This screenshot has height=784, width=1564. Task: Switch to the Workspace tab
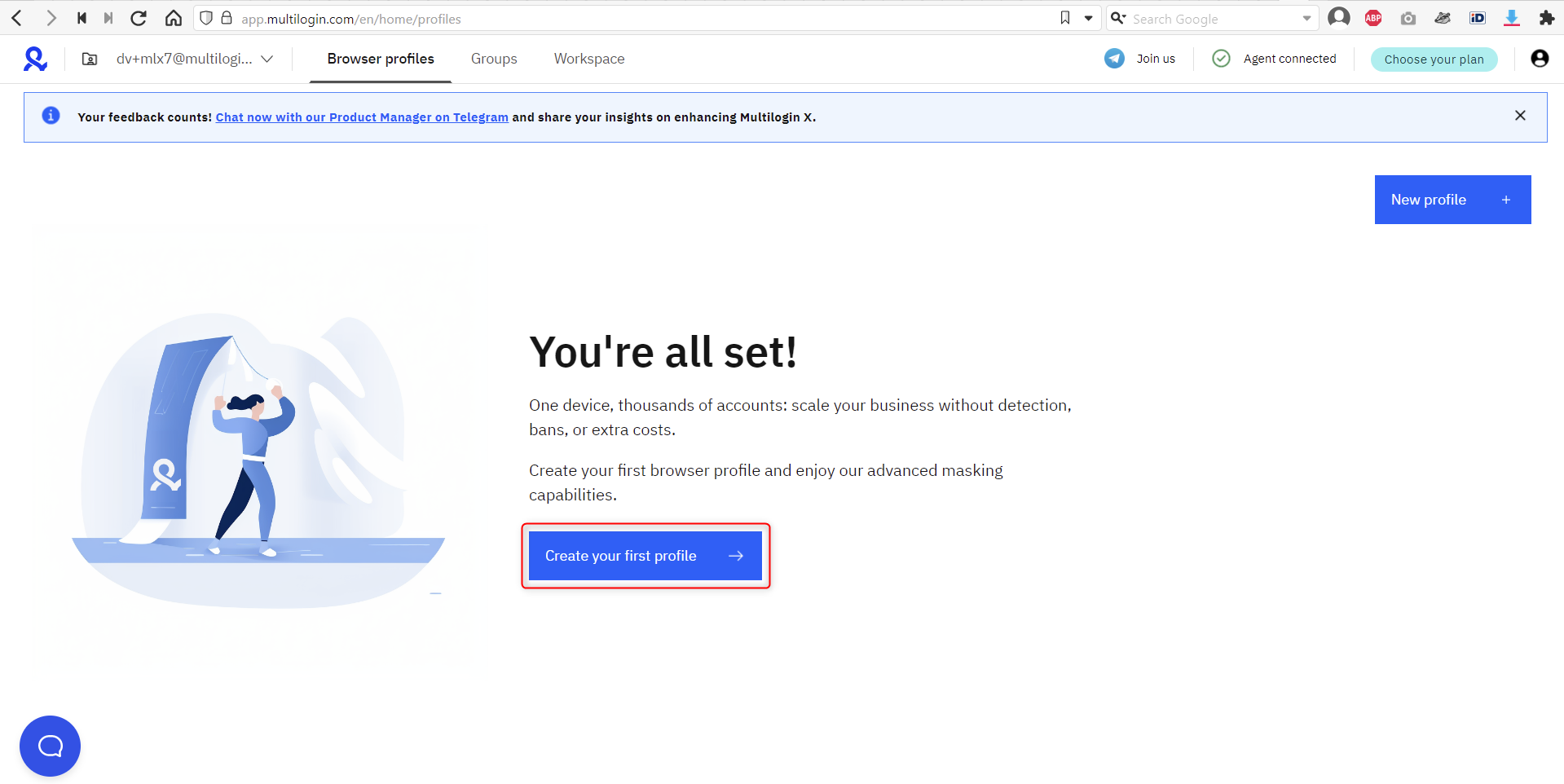tap(589, 59)
